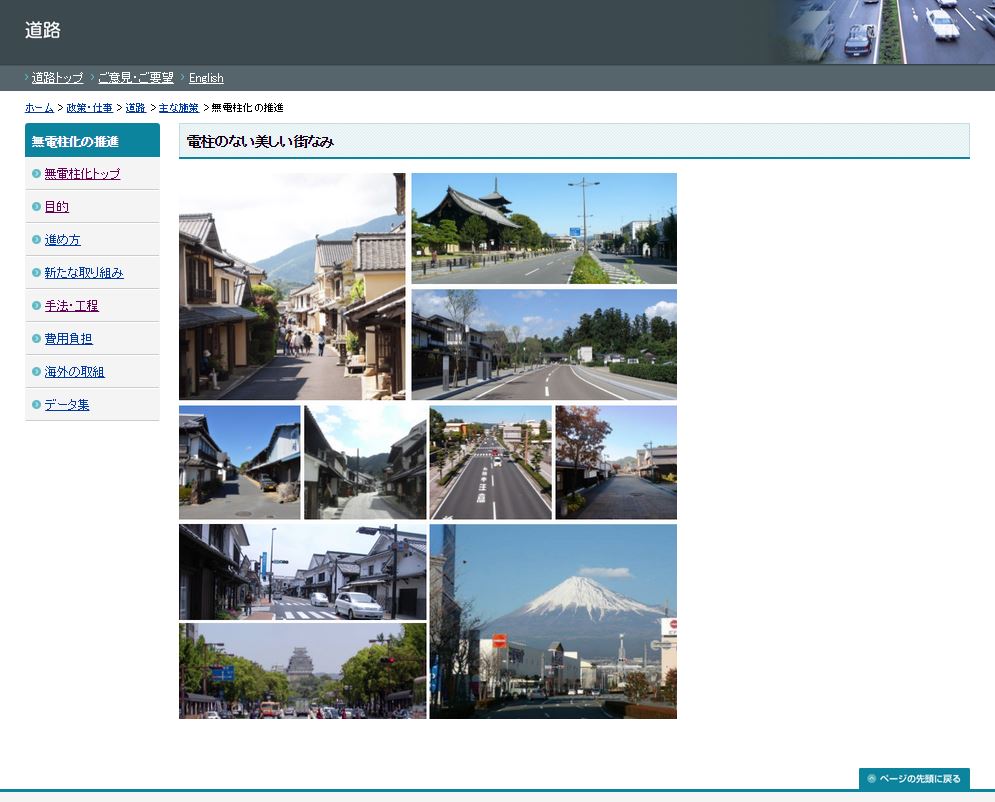Screen dimensions: 995x802
Task: Select 費用負担 in the sidebar
Action: (68, 339)
